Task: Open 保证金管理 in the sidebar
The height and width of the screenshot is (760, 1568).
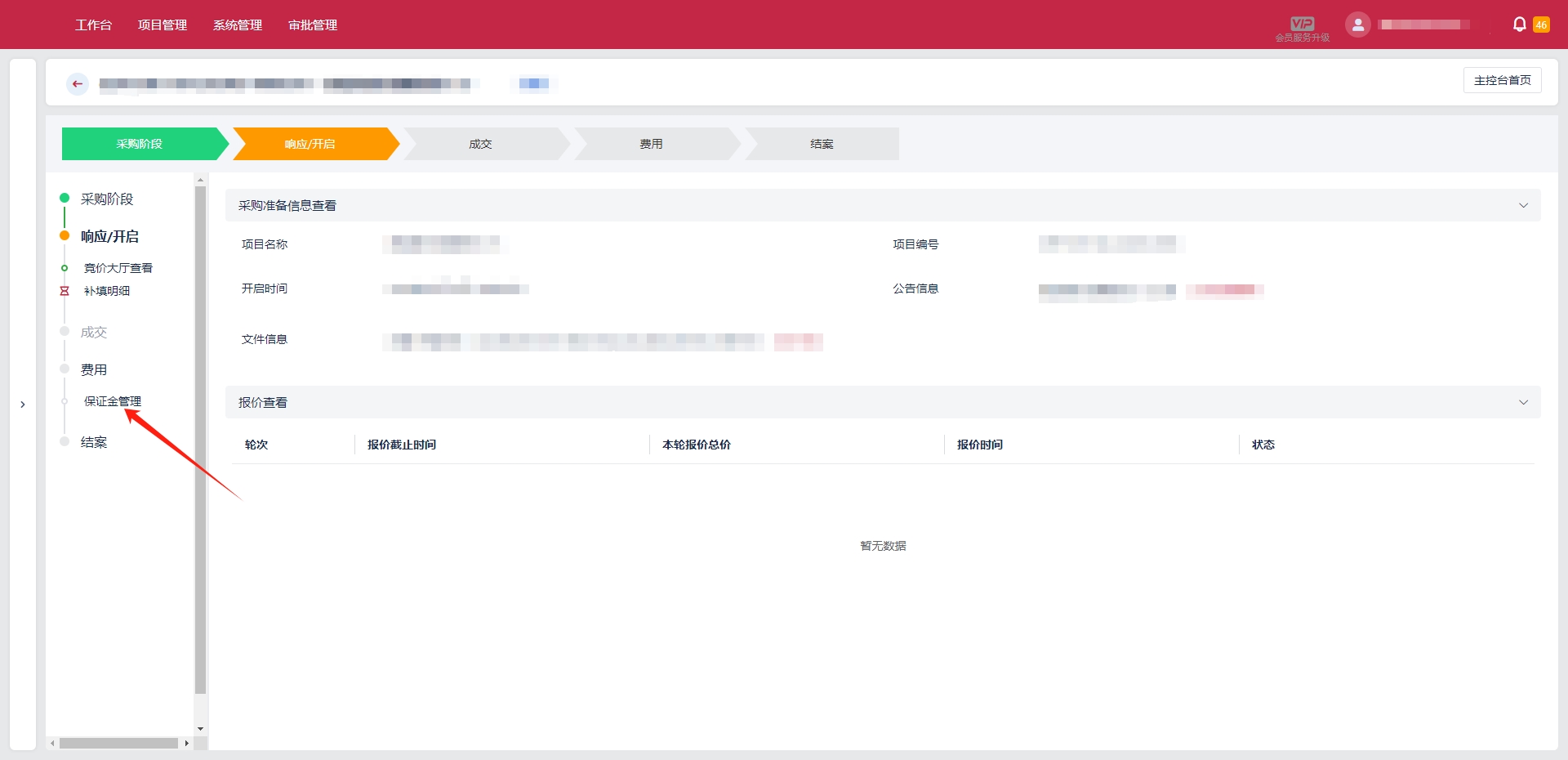Action: click(x=113, y=401)
